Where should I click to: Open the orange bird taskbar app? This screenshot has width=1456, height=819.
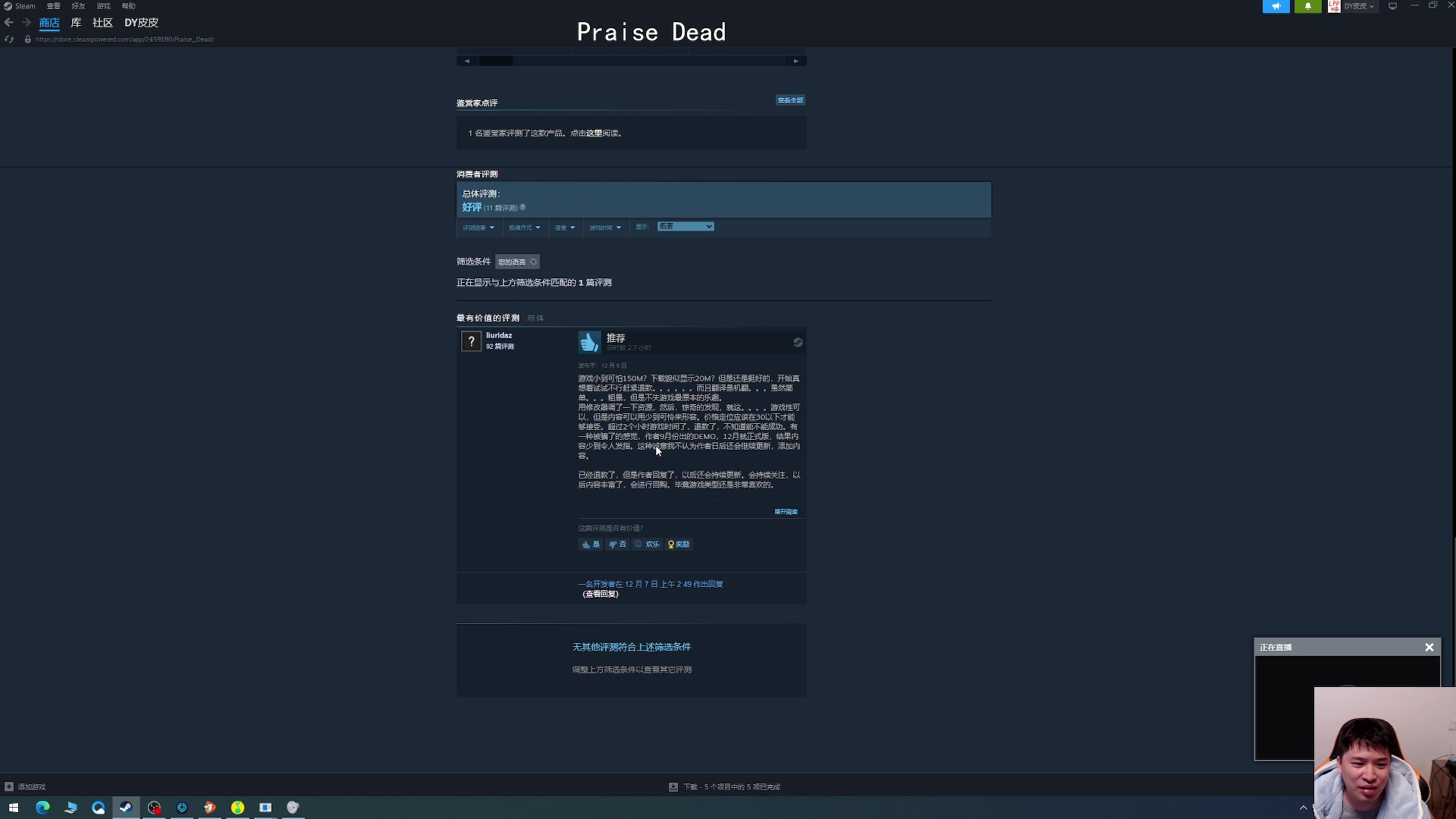(210, 808)
